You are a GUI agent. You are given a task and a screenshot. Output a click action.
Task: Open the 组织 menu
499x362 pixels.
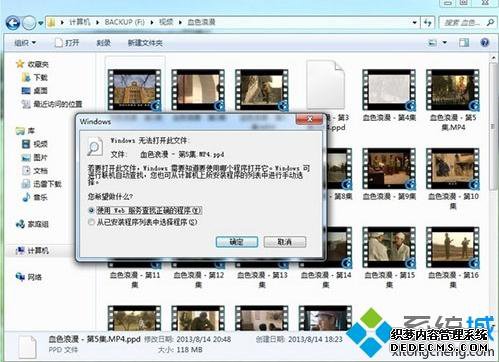click(25, 43)
